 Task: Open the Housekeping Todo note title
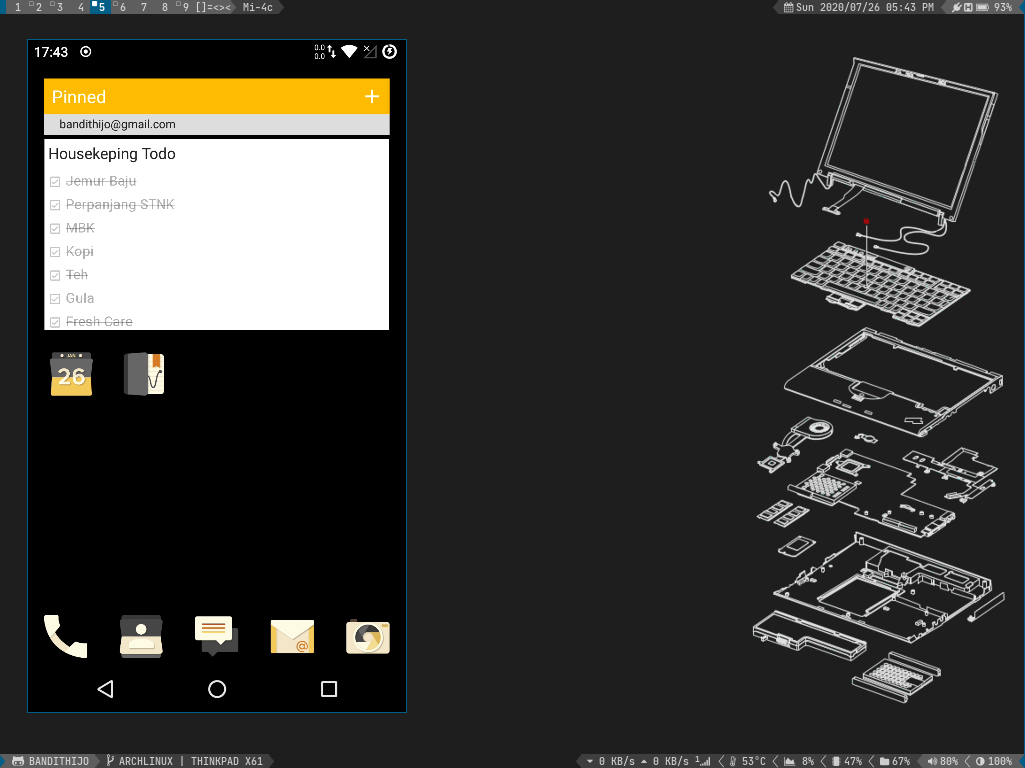pos(112,154)
